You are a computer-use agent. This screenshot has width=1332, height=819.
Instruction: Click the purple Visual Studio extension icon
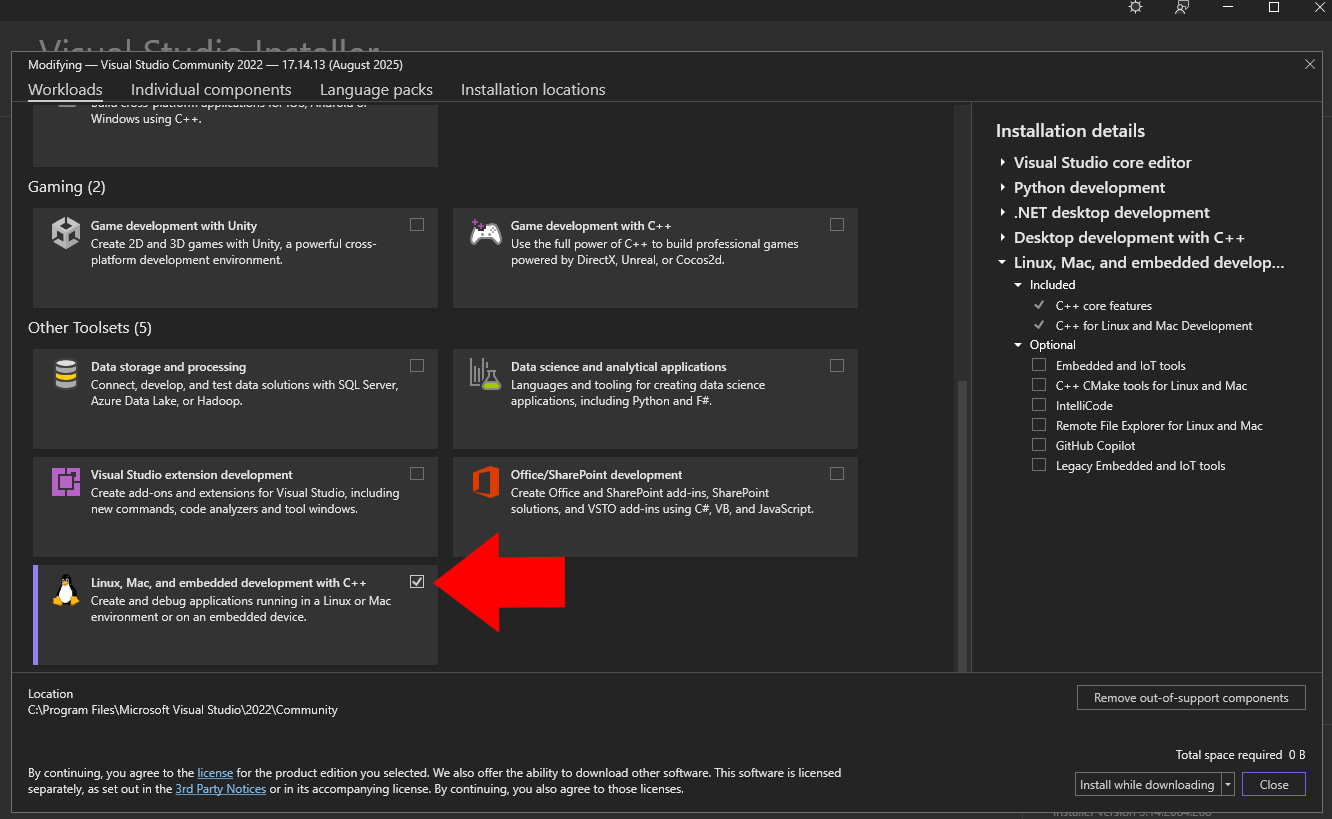[66, 482]
